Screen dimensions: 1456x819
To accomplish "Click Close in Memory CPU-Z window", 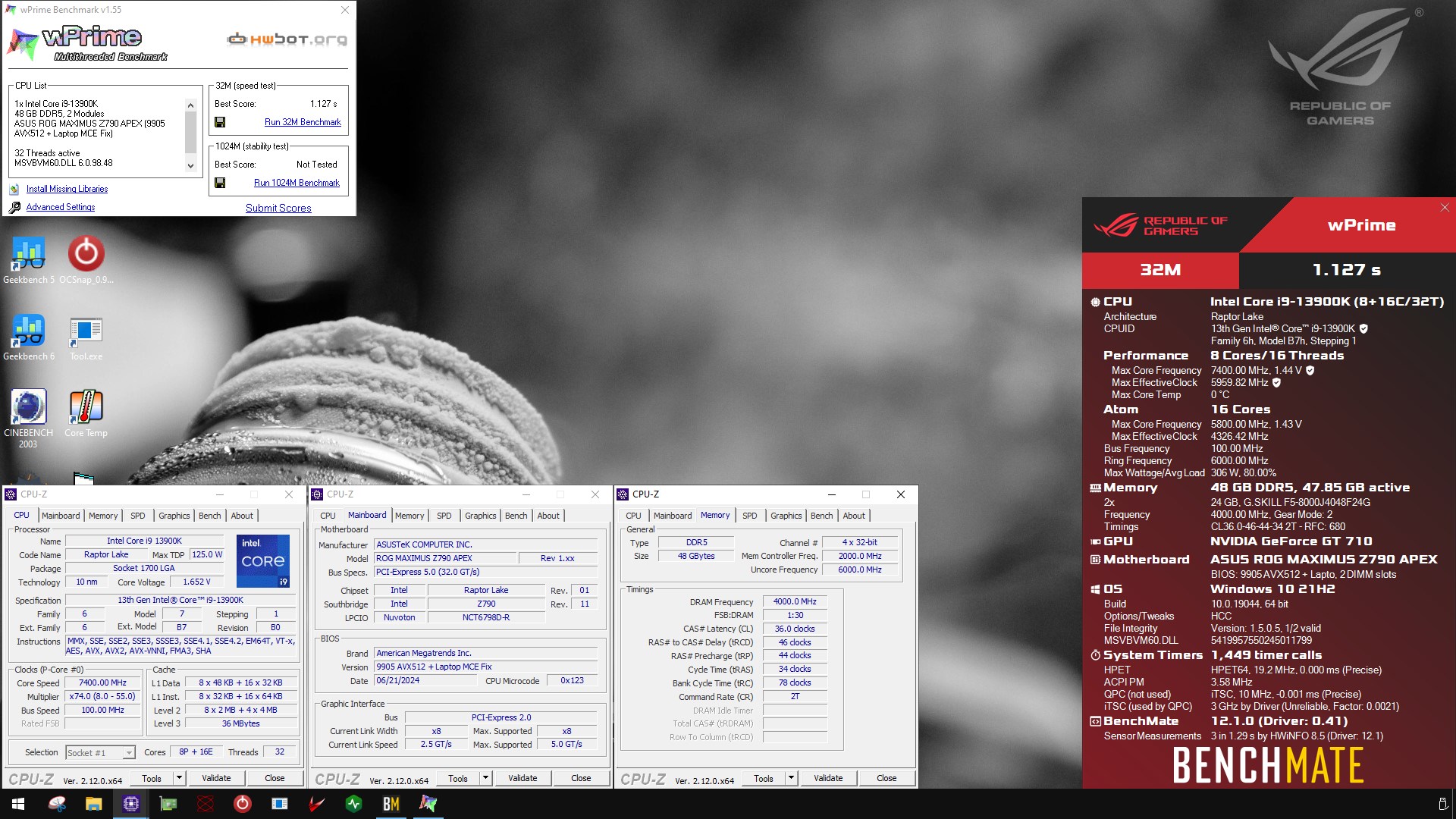I will [886, 778].
